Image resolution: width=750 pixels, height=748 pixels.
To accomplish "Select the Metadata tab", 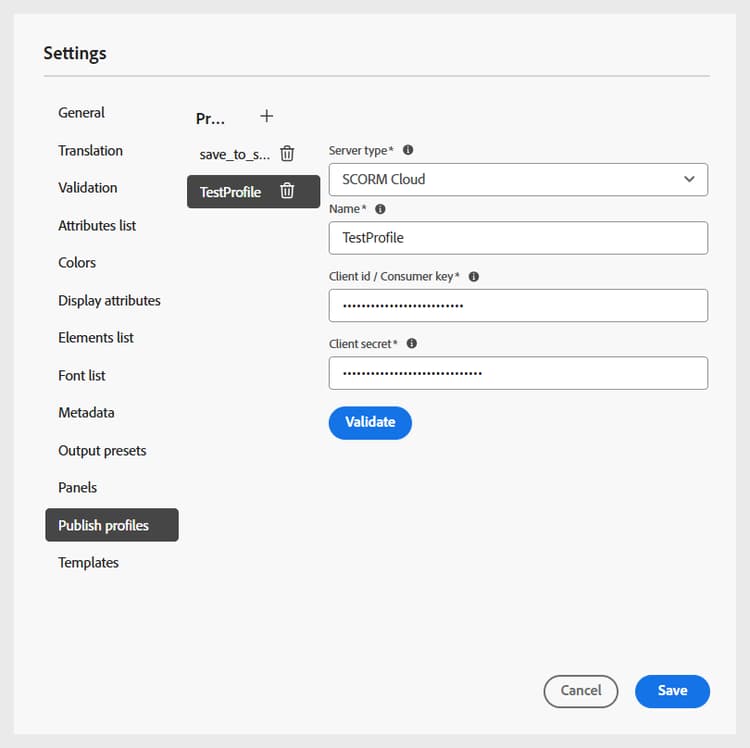I will coord(86,413).
